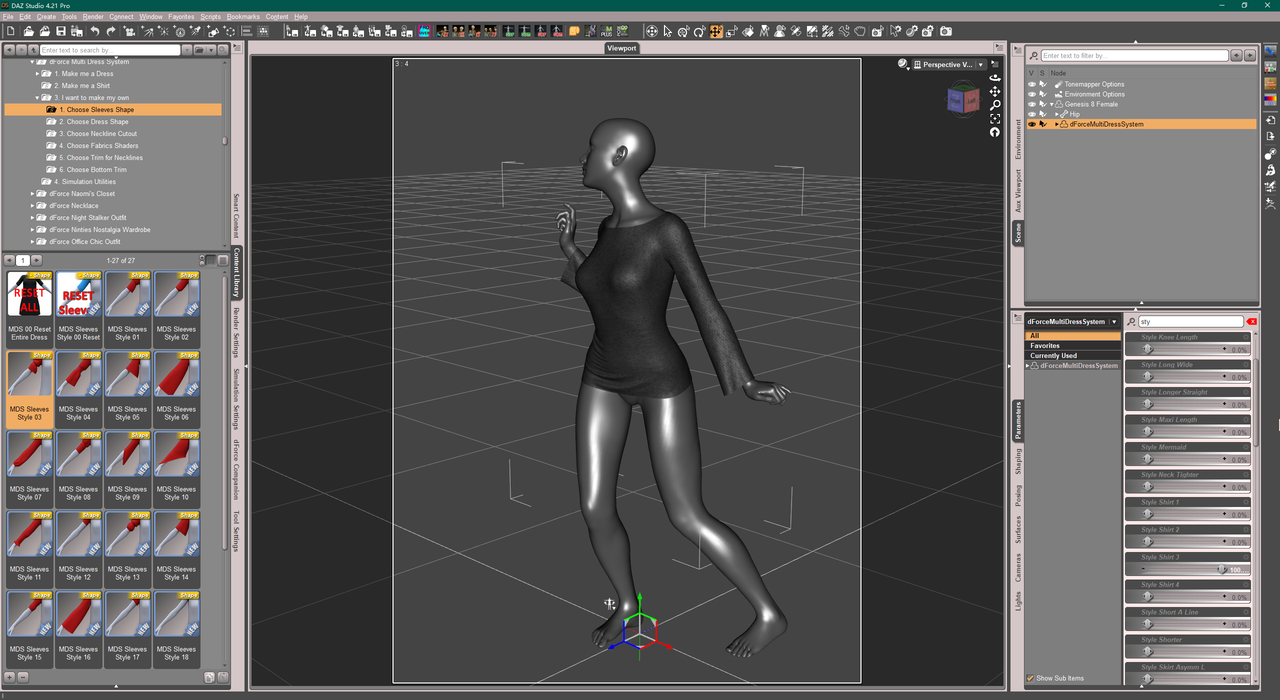Clear the parameters search with red X
1280x700 pixels.
pyautogui.click(x=1251, y=321)
